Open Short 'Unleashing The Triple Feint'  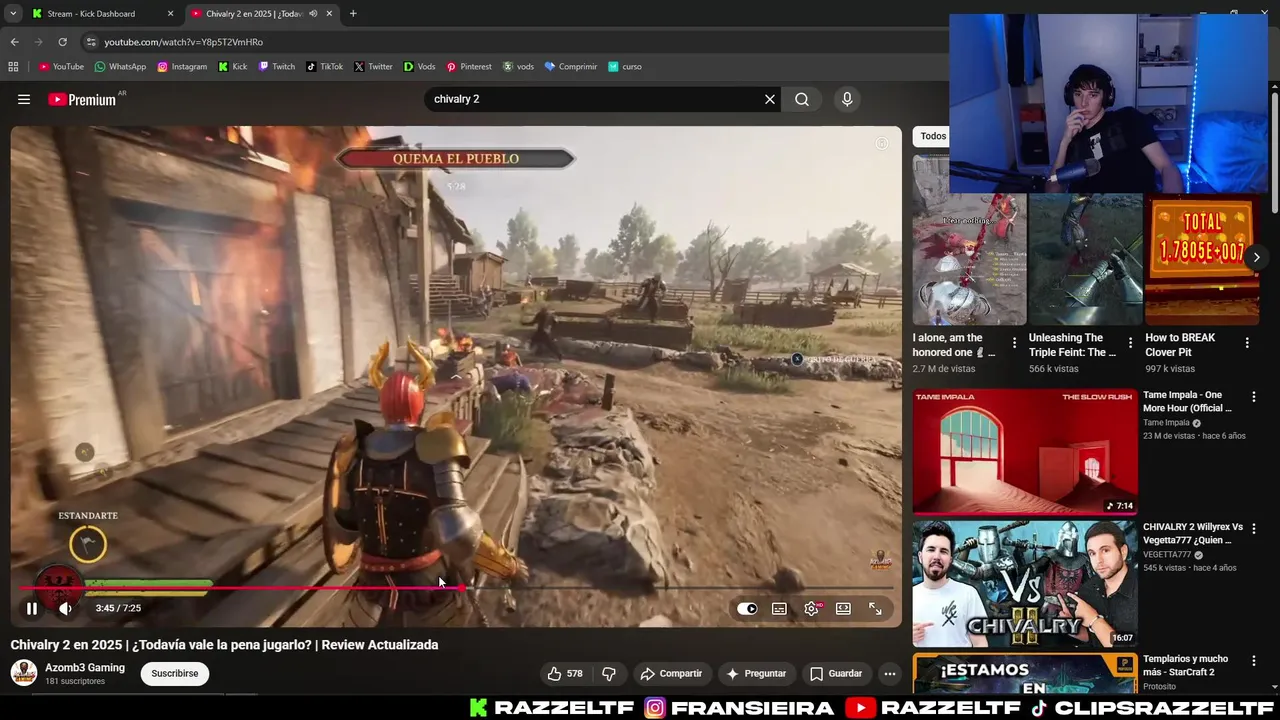[1086, 259]
